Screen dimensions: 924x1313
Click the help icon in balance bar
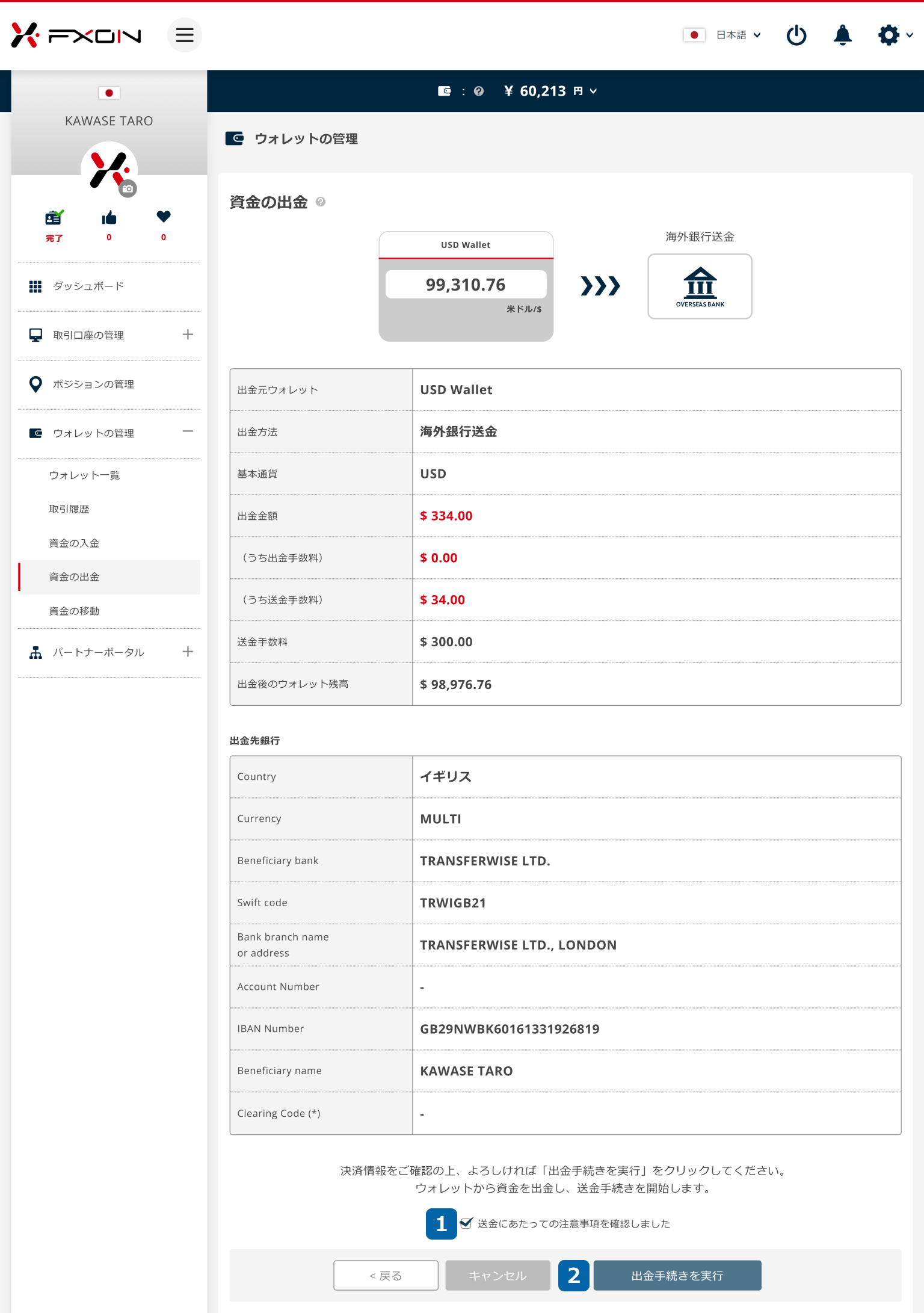point(479,91)
